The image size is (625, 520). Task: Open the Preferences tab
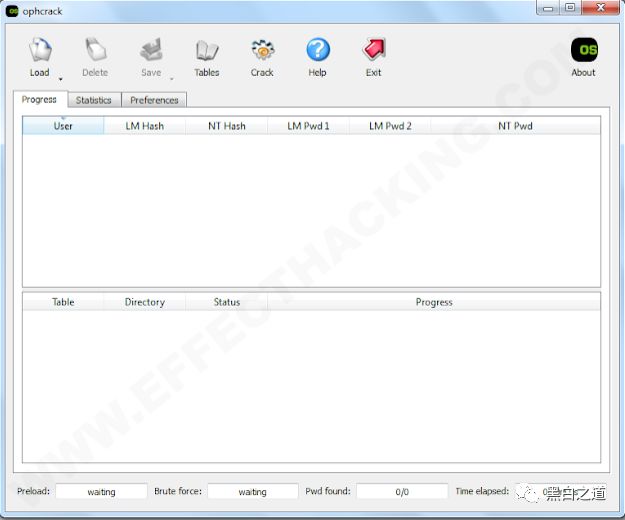point(154,100)
